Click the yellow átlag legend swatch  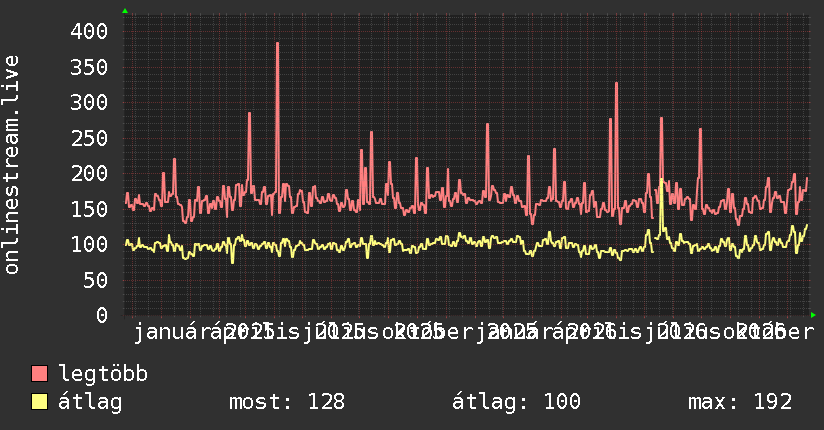39,401
